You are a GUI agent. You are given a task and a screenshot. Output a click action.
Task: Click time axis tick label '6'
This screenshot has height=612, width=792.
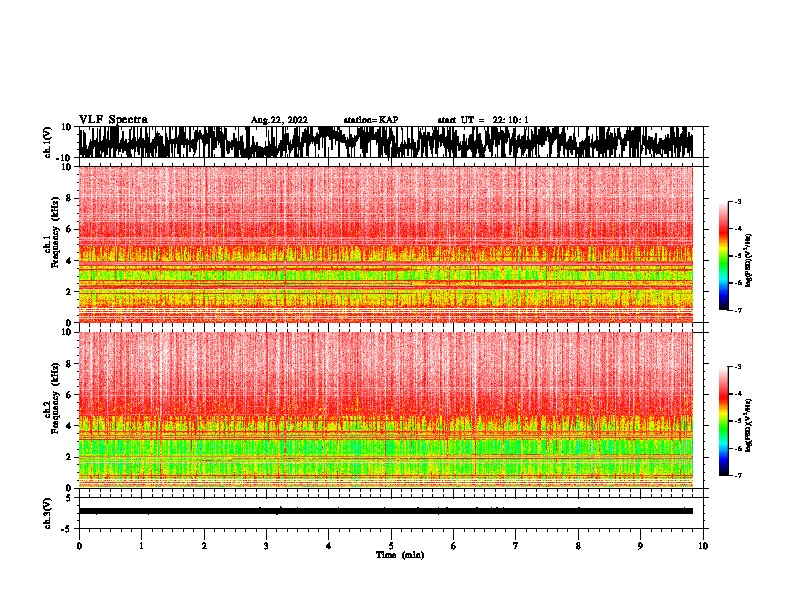click(x=453, y=546)
